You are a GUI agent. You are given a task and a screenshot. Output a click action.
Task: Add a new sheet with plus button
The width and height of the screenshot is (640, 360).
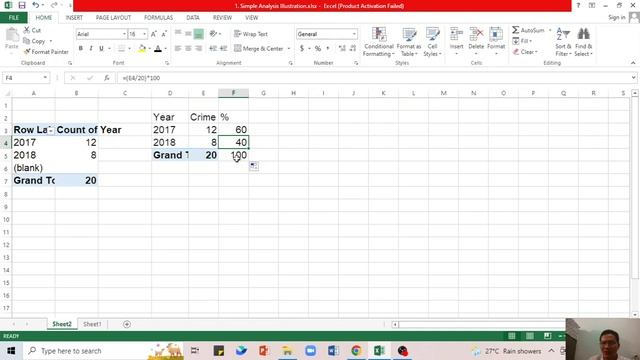(127, 324)
